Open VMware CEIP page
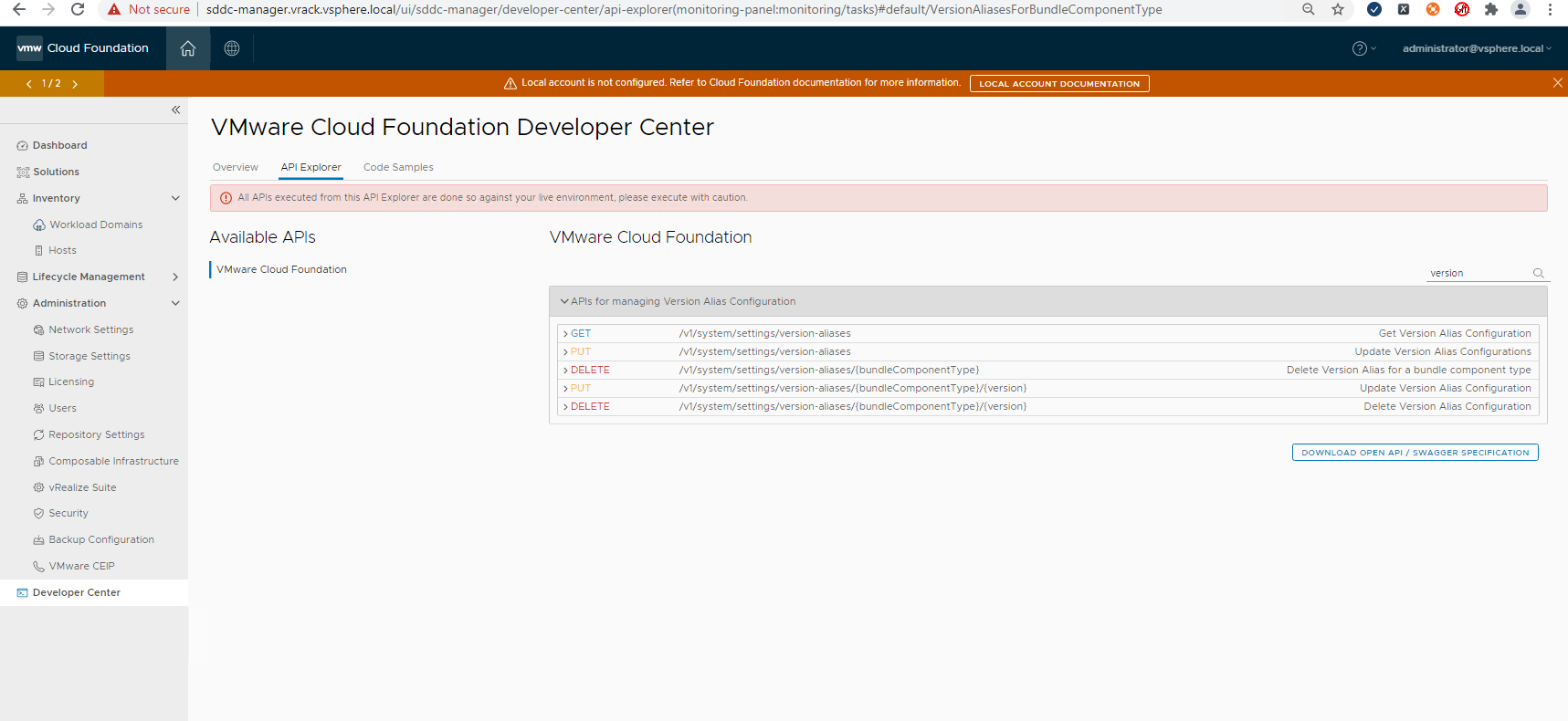 coord(81,566)
